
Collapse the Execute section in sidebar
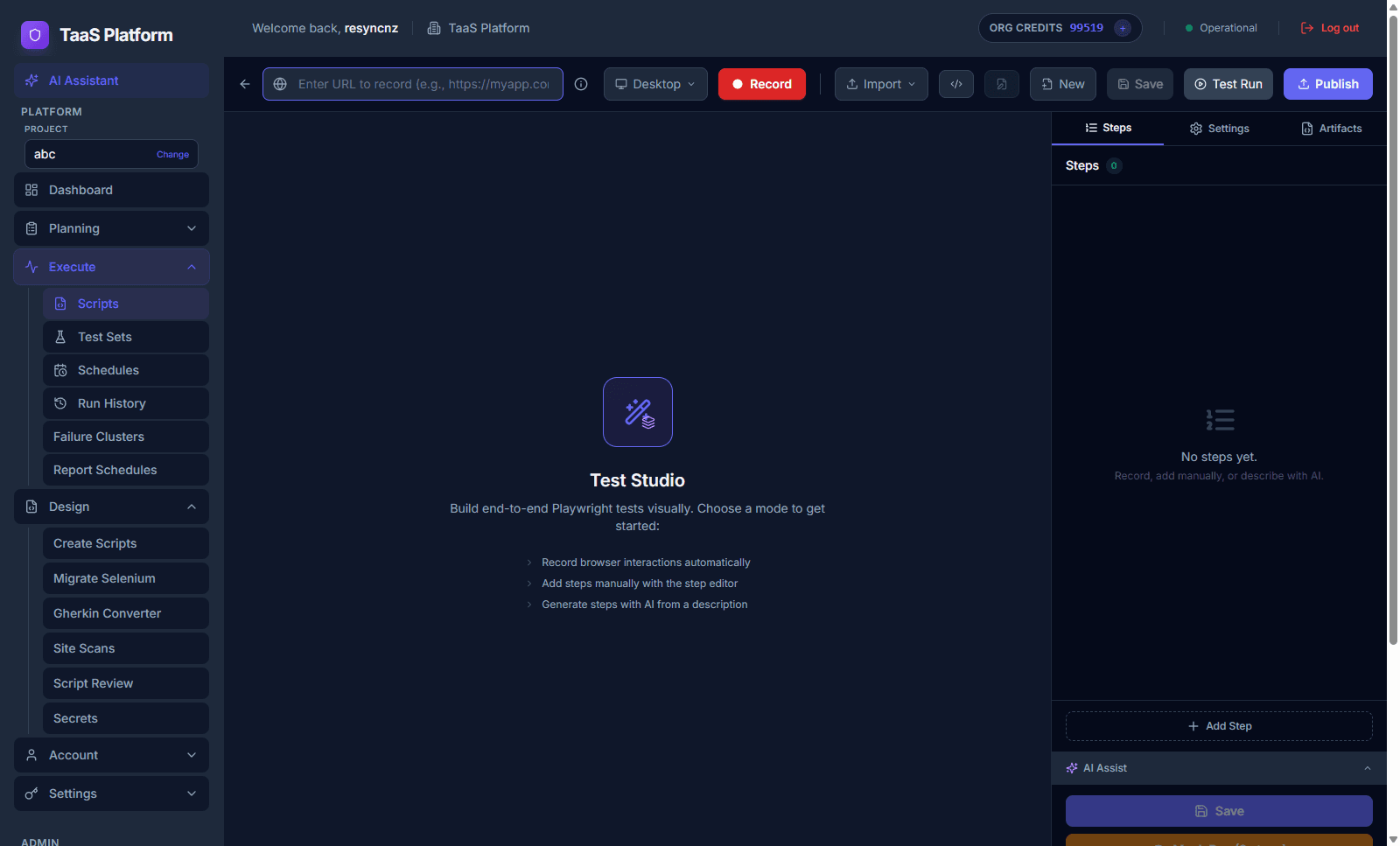pyautogui.click(x=111, y=266)
